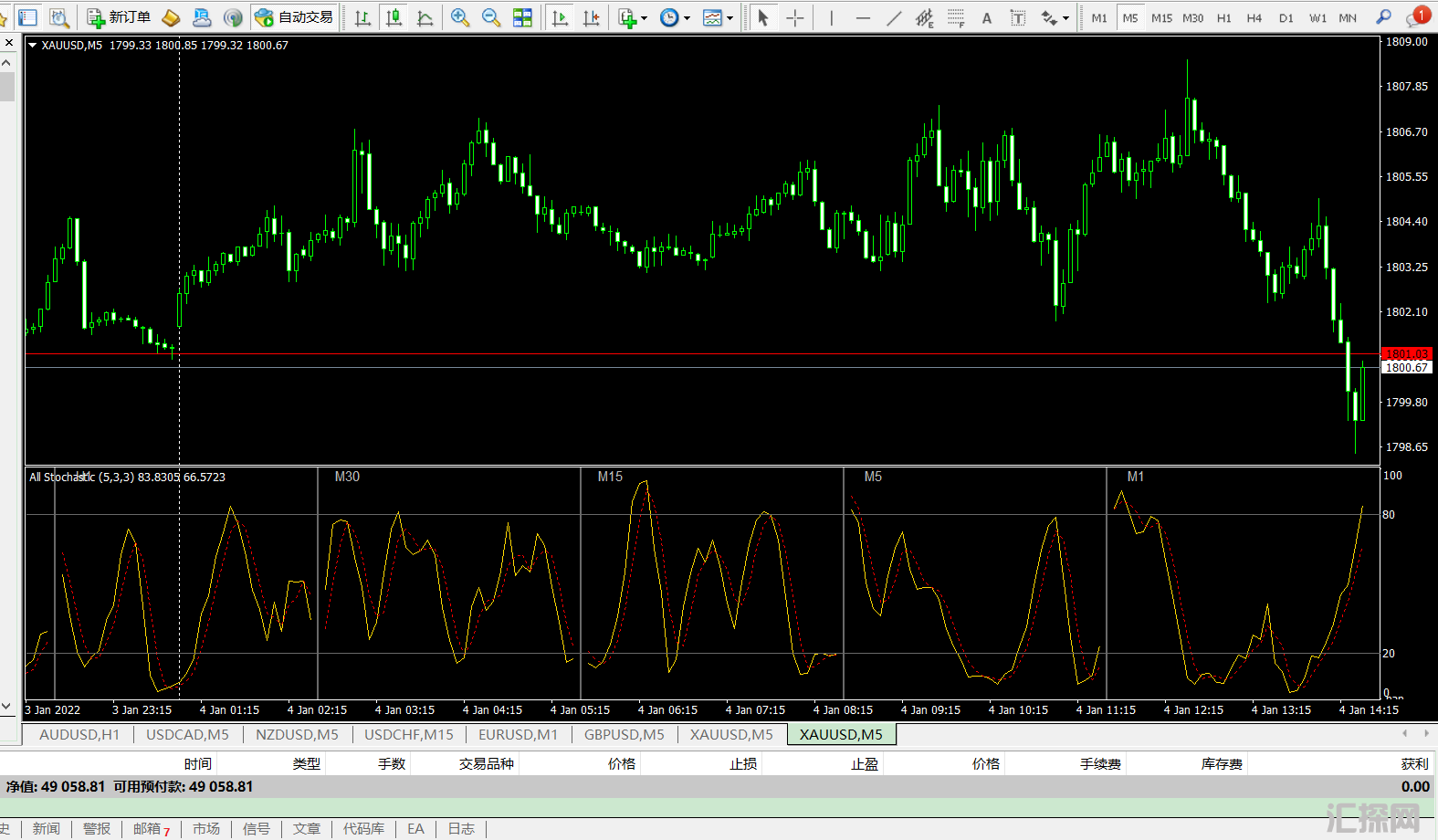The height and width of the screenshot is (840, 1438).
Task: Click the zoom in magnifier icon
Action: coord(460,17)
